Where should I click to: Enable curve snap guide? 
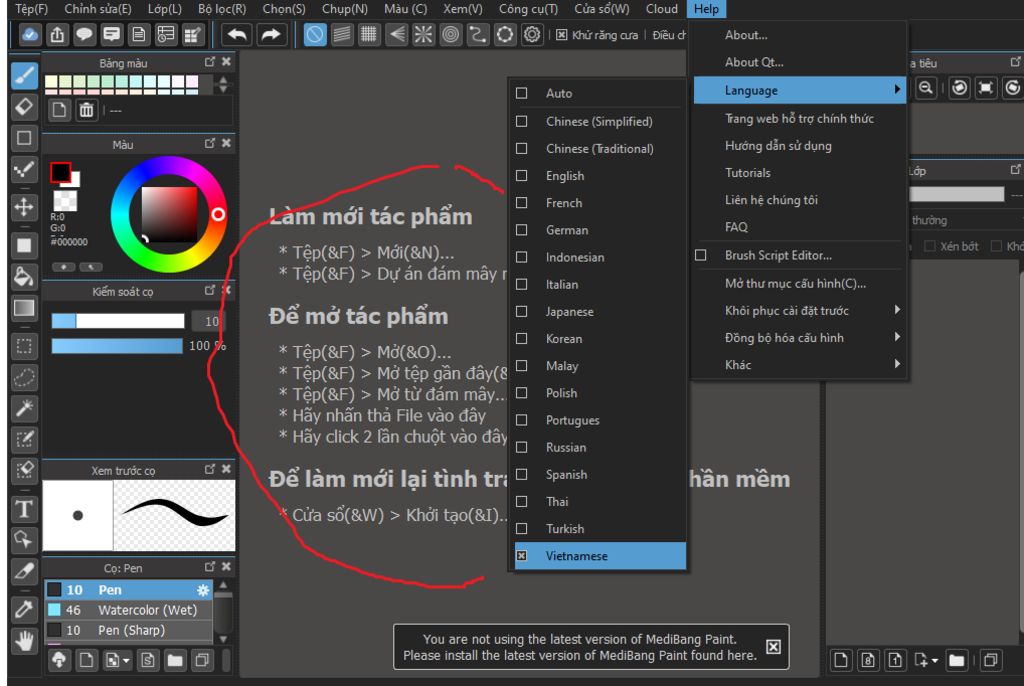pos(477,35)
